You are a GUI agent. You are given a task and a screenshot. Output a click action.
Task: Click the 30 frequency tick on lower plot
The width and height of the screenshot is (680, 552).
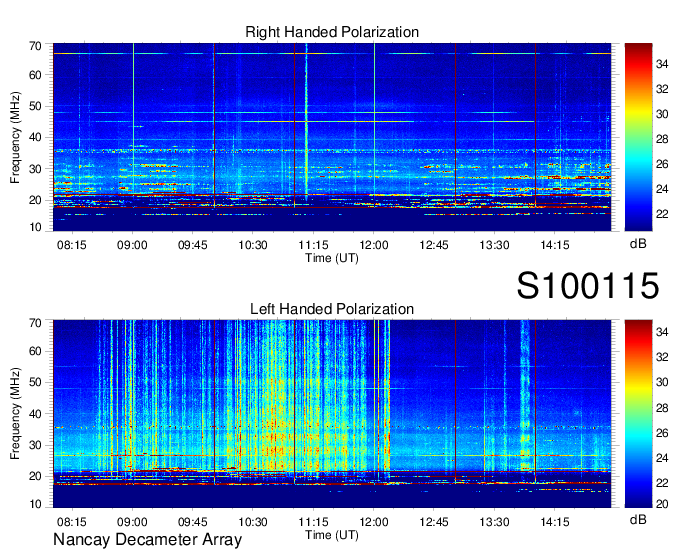(x=35, y=445)
